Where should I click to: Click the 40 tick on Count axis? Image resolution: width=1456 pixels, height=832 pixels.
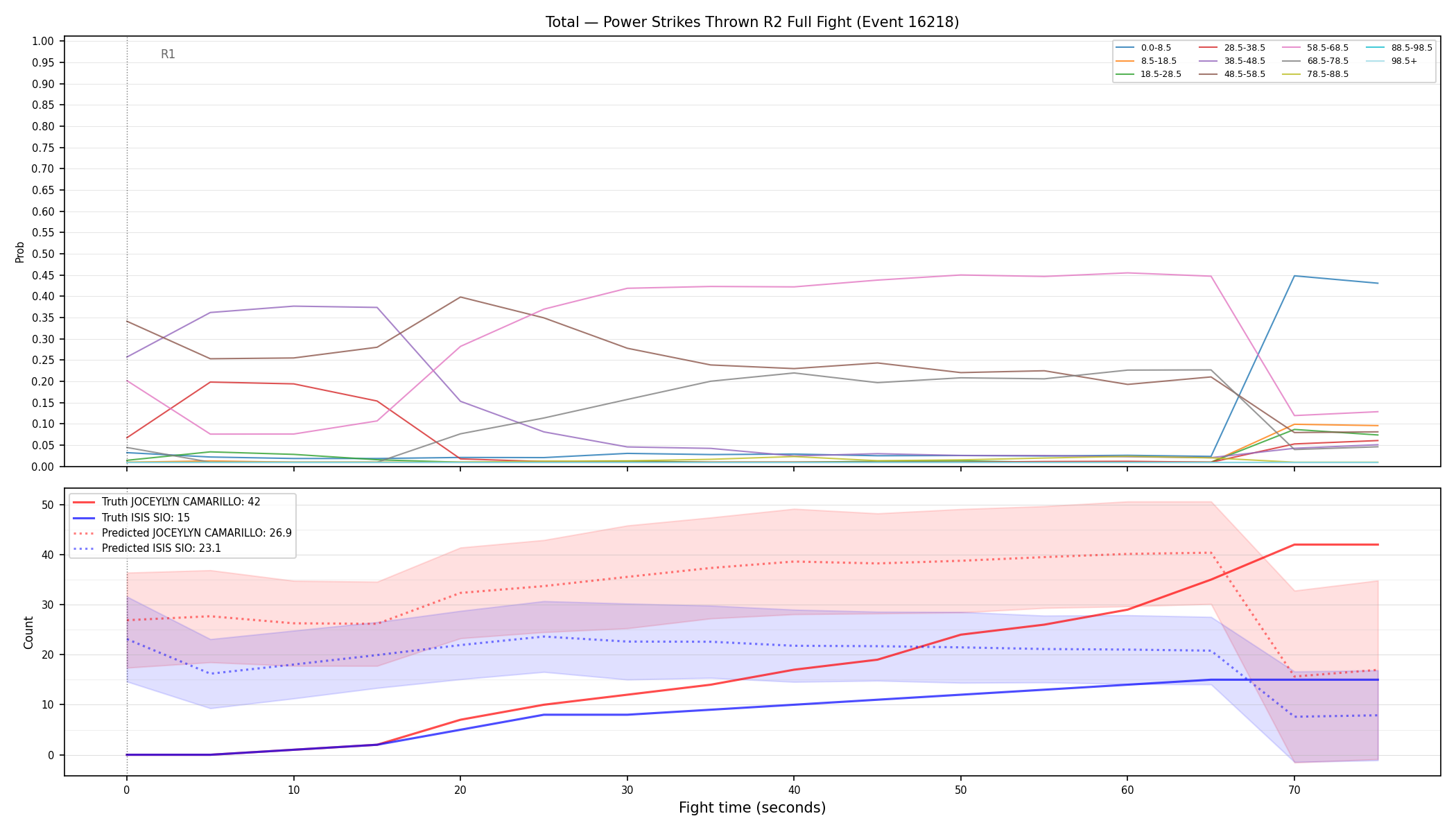tap(48, 555)
